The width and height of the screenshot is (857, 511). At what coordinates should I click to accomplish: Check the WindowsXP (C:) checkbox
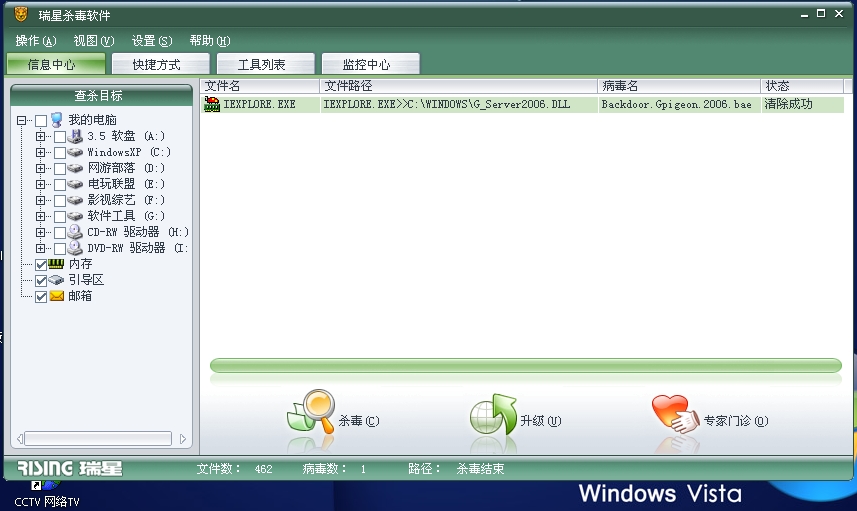point(60,152)
